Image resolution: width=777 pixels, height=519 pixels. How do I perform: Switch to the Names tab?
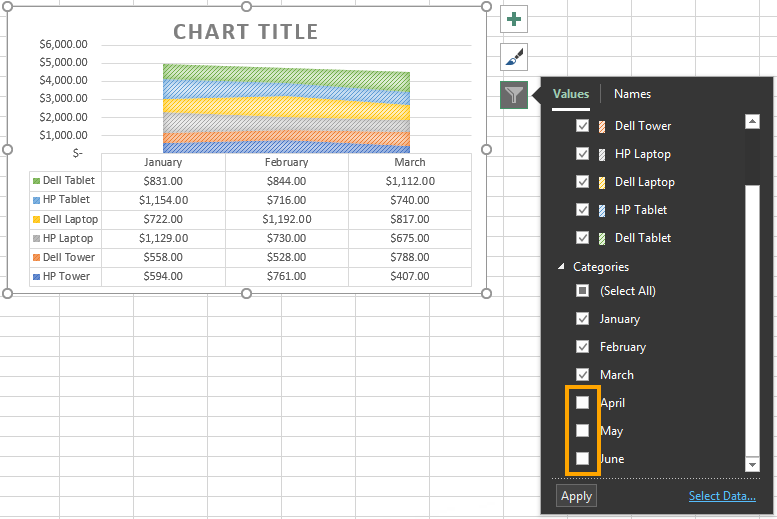point(632,94)
